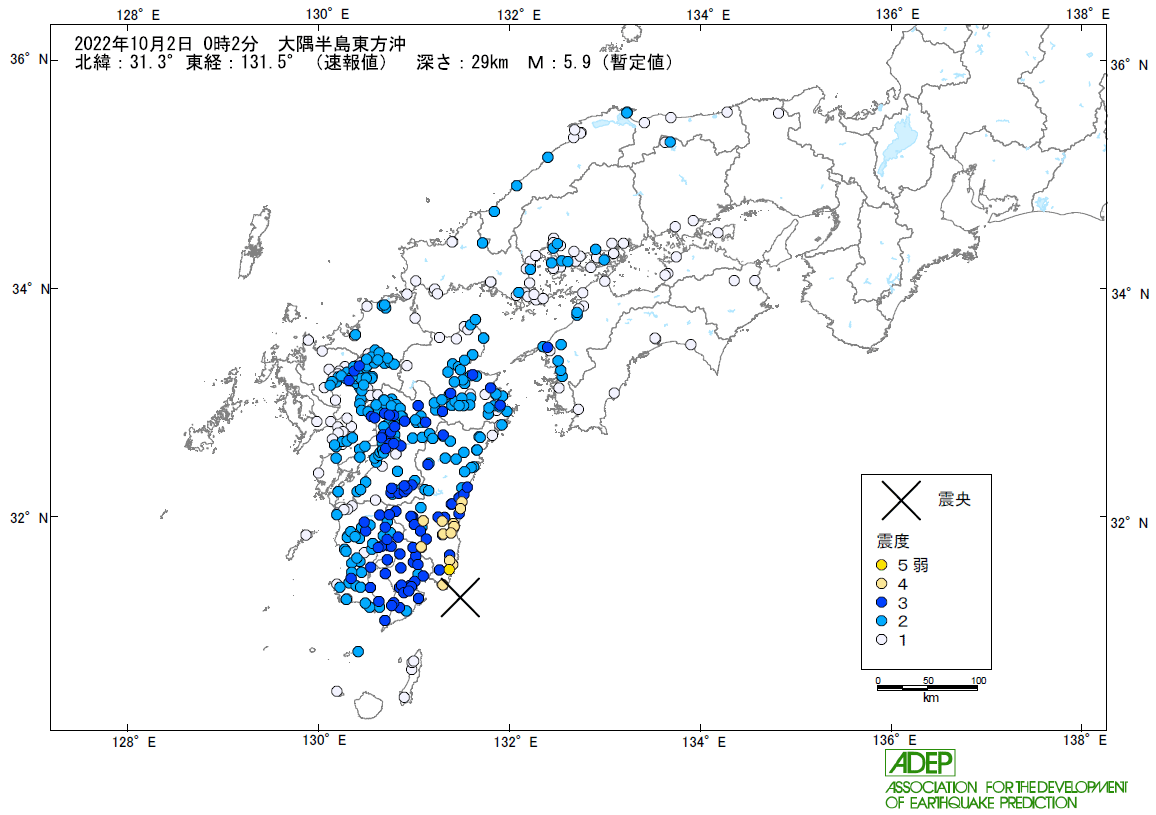Click the OF EARTHQUAKE PREDICTION text line
Screen dimensions: 1156x815
click(x=981, y=802)
